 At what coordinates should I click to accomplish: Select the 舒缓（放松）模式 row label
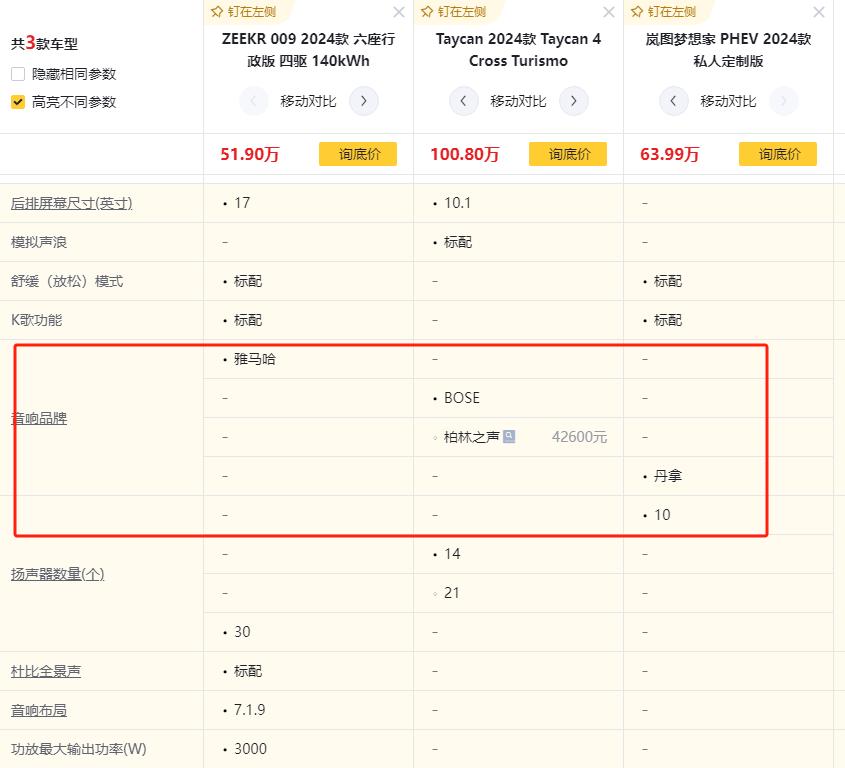[67, 281]
